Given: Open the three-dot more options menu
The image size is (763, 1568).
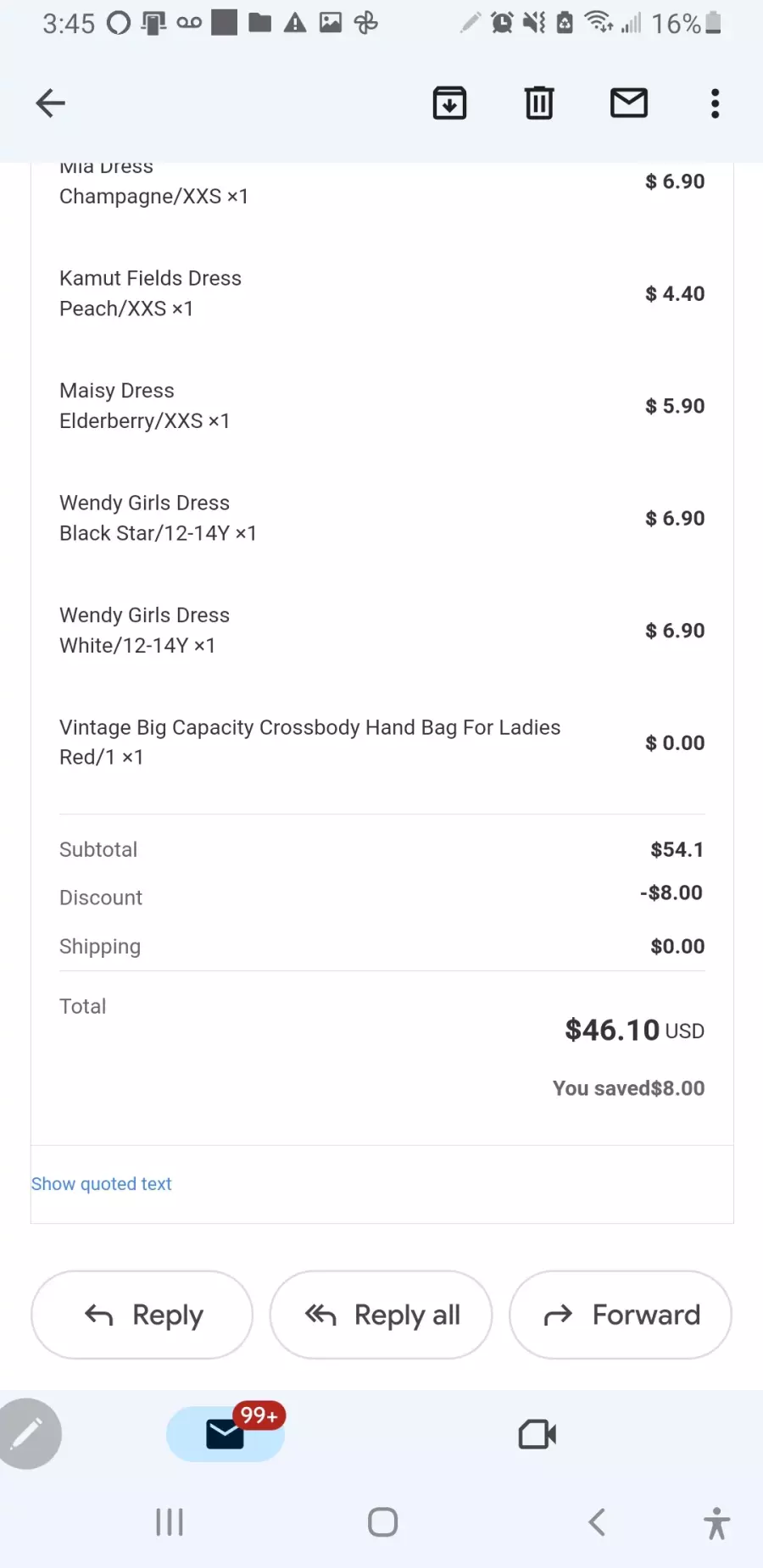Looking at the screenshot, I should (x=716, y=103).
